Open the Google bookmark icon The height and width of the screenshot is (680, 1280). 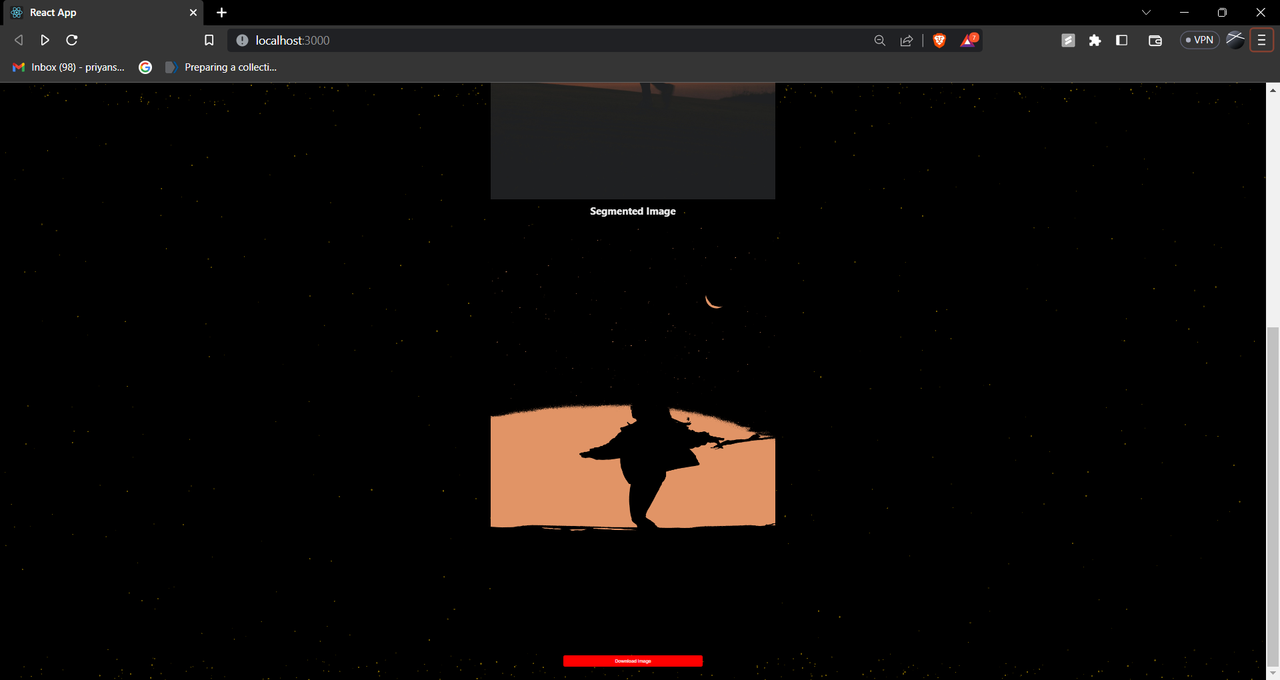(x=145, y=67)
